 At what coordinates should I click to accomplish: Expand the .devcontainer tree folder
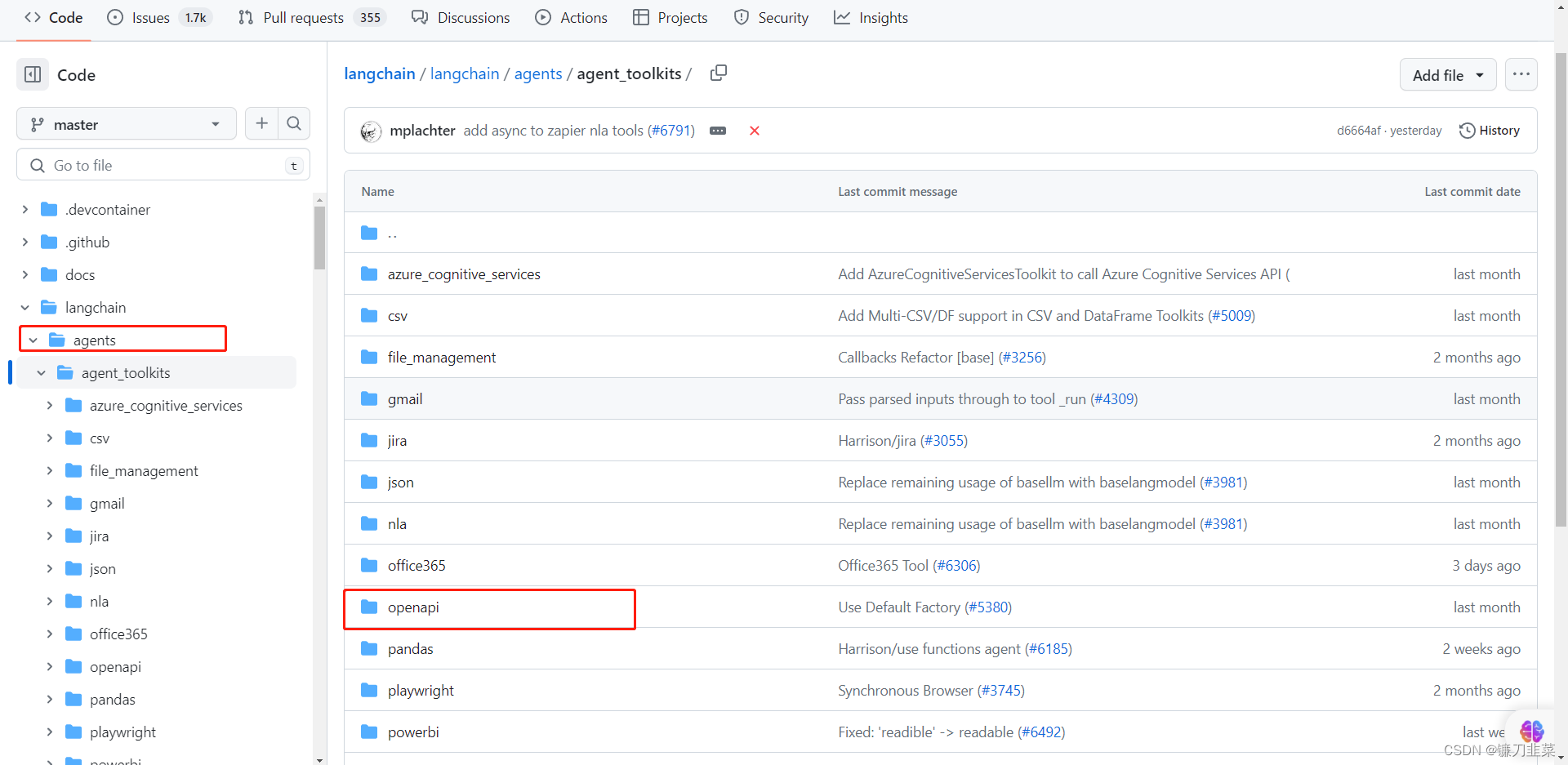pos(25,209)
